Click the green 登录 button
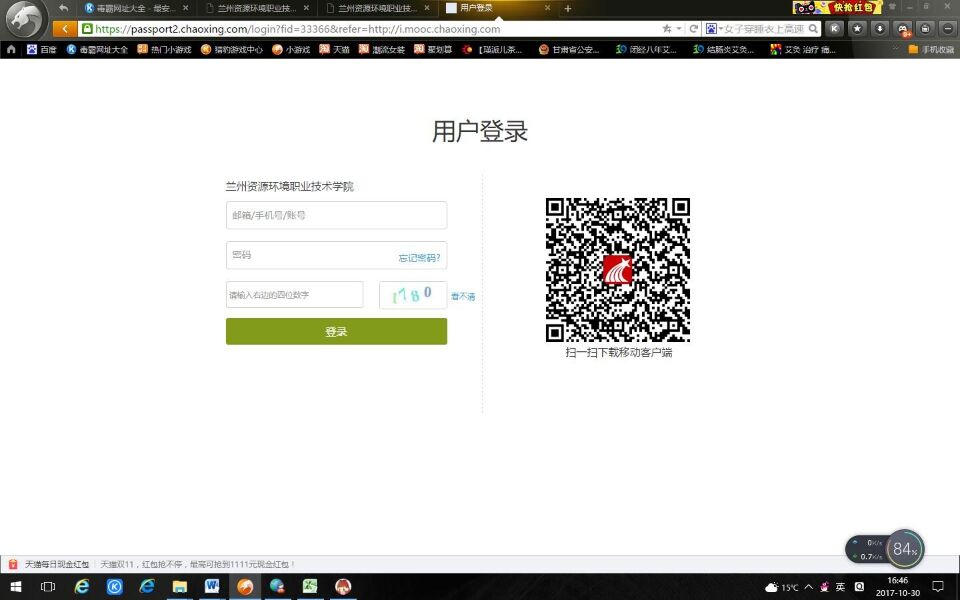 [336, 331]
